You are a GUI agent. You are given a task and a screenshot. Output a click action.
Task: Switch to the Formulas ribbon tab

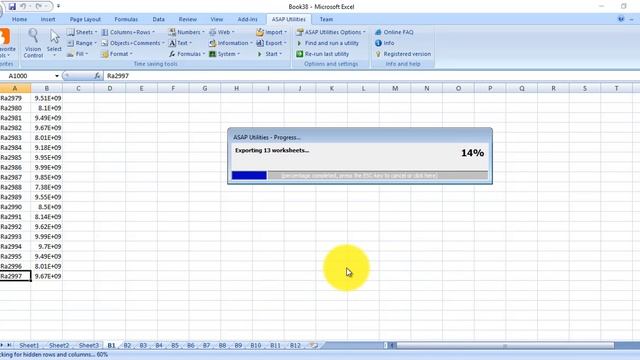pos(126,19)
